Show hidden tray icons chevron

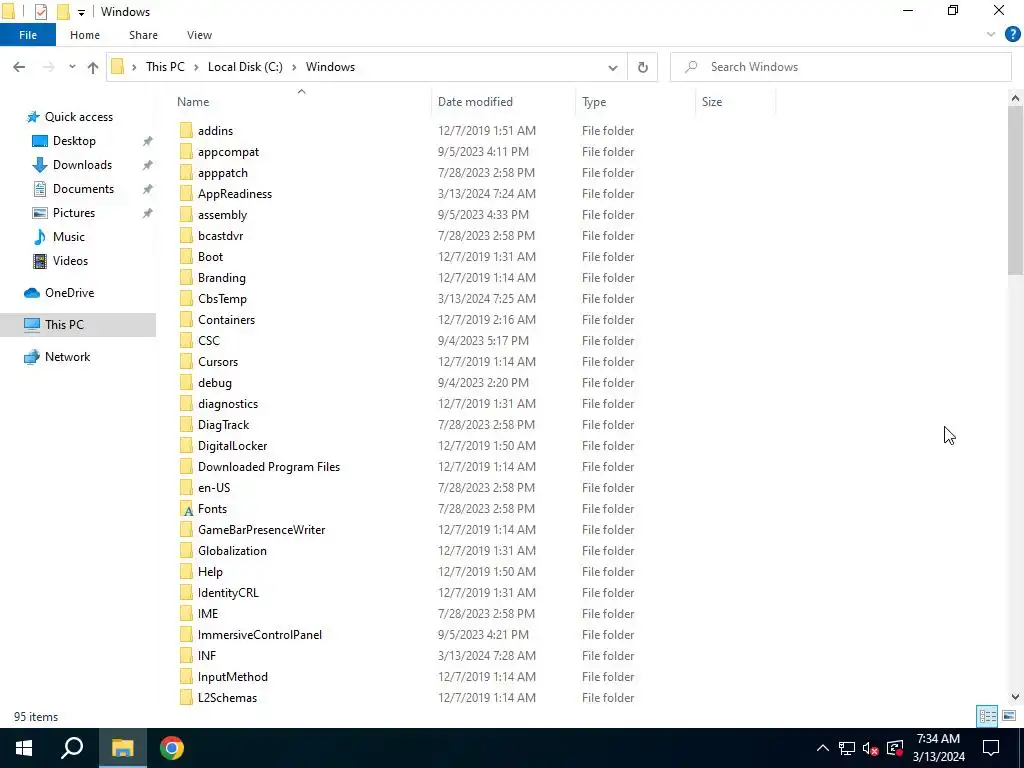click(x=823, y=748)
